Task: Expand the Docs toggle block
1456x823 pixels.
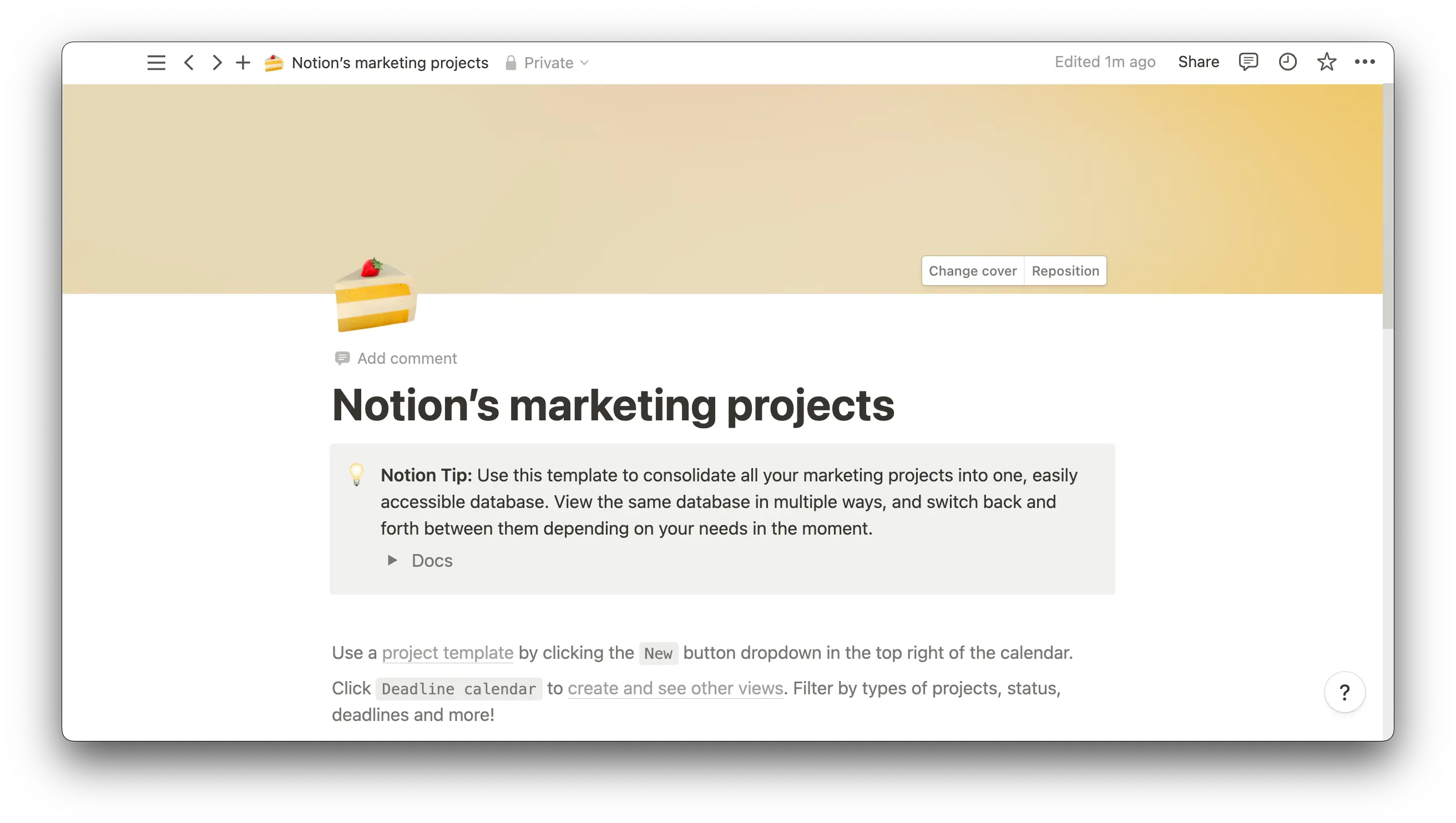Action: pyautogui.click(x=391, y=560)
